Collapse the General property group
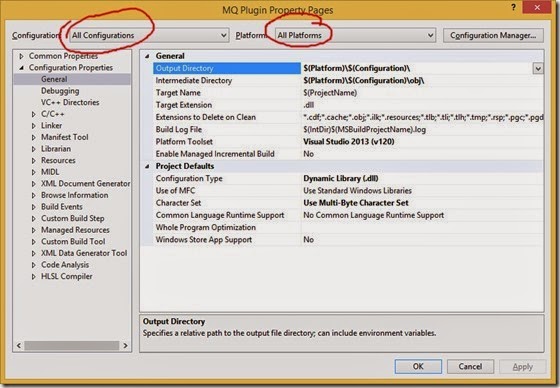 (147, 56)
